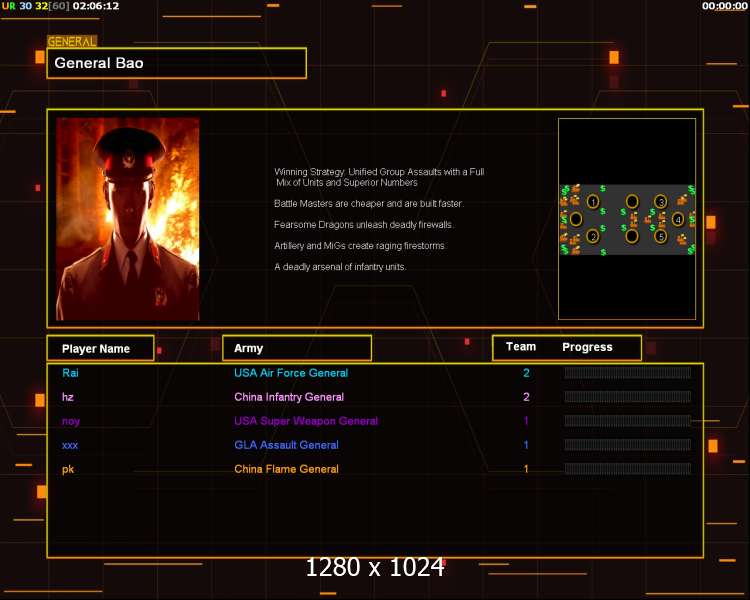Screen dimensions: 750x600
Task: Select player name noy
Action: (71, 422)
